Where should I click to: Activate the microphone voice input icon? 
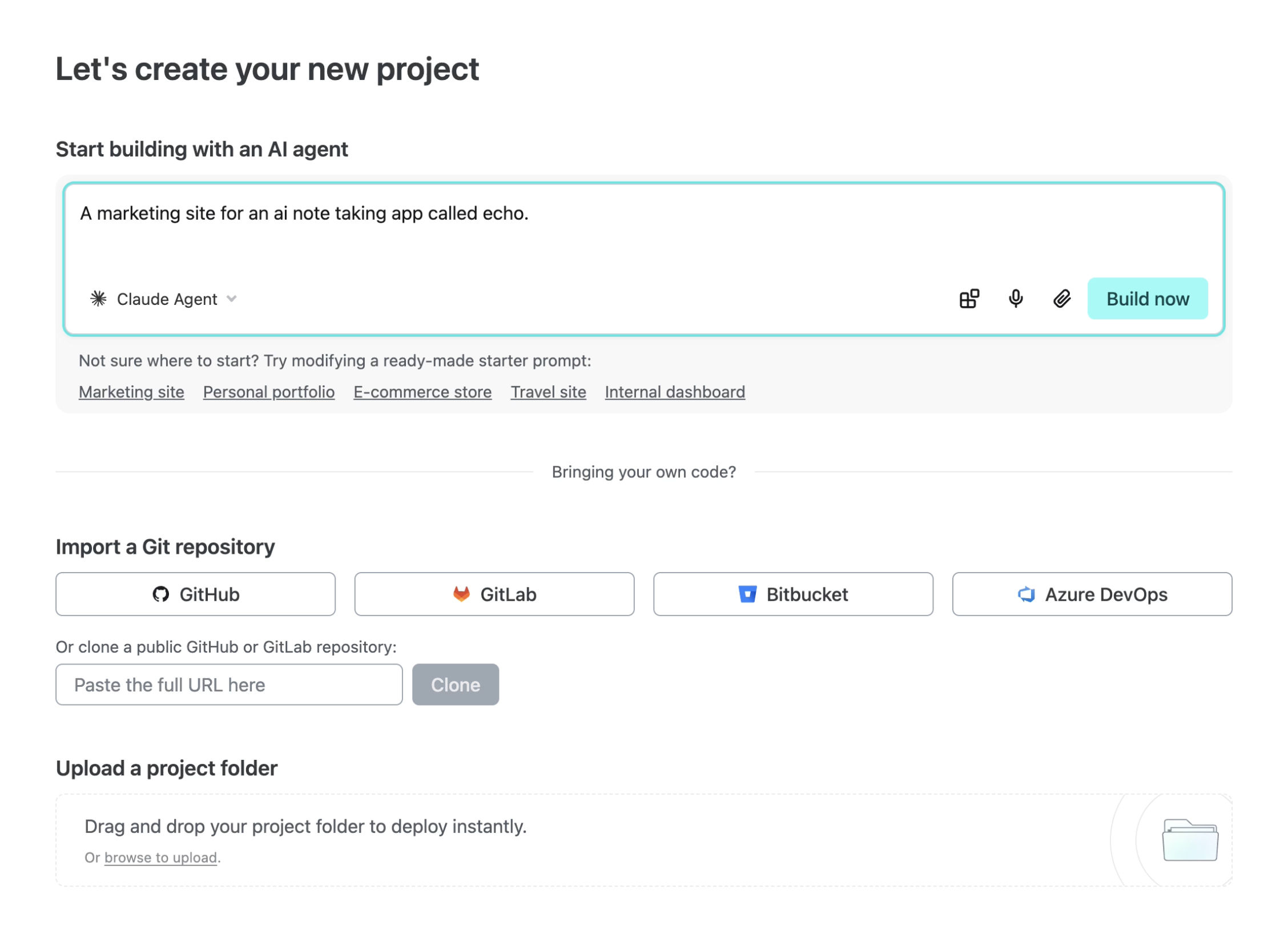[x=1016, y=299]
